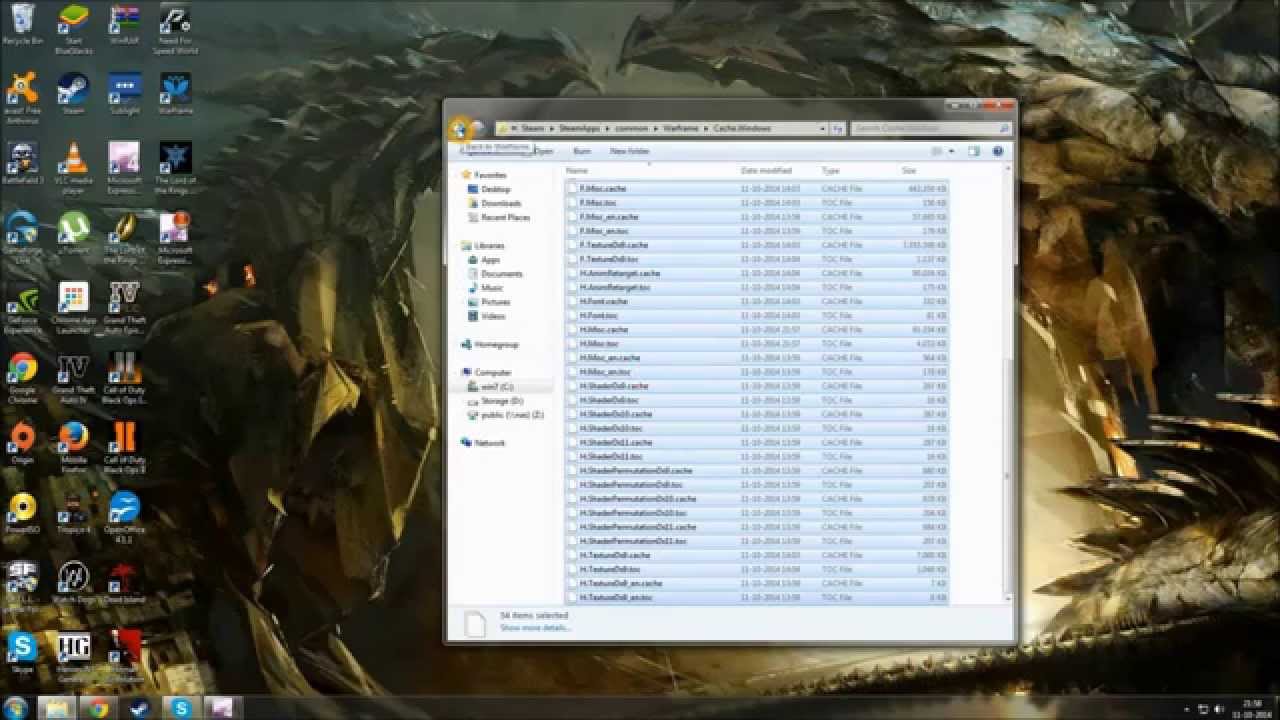1280x720 pixels.
Task: Launch Mozilla Firefox from the desktop
Action: 73,447
